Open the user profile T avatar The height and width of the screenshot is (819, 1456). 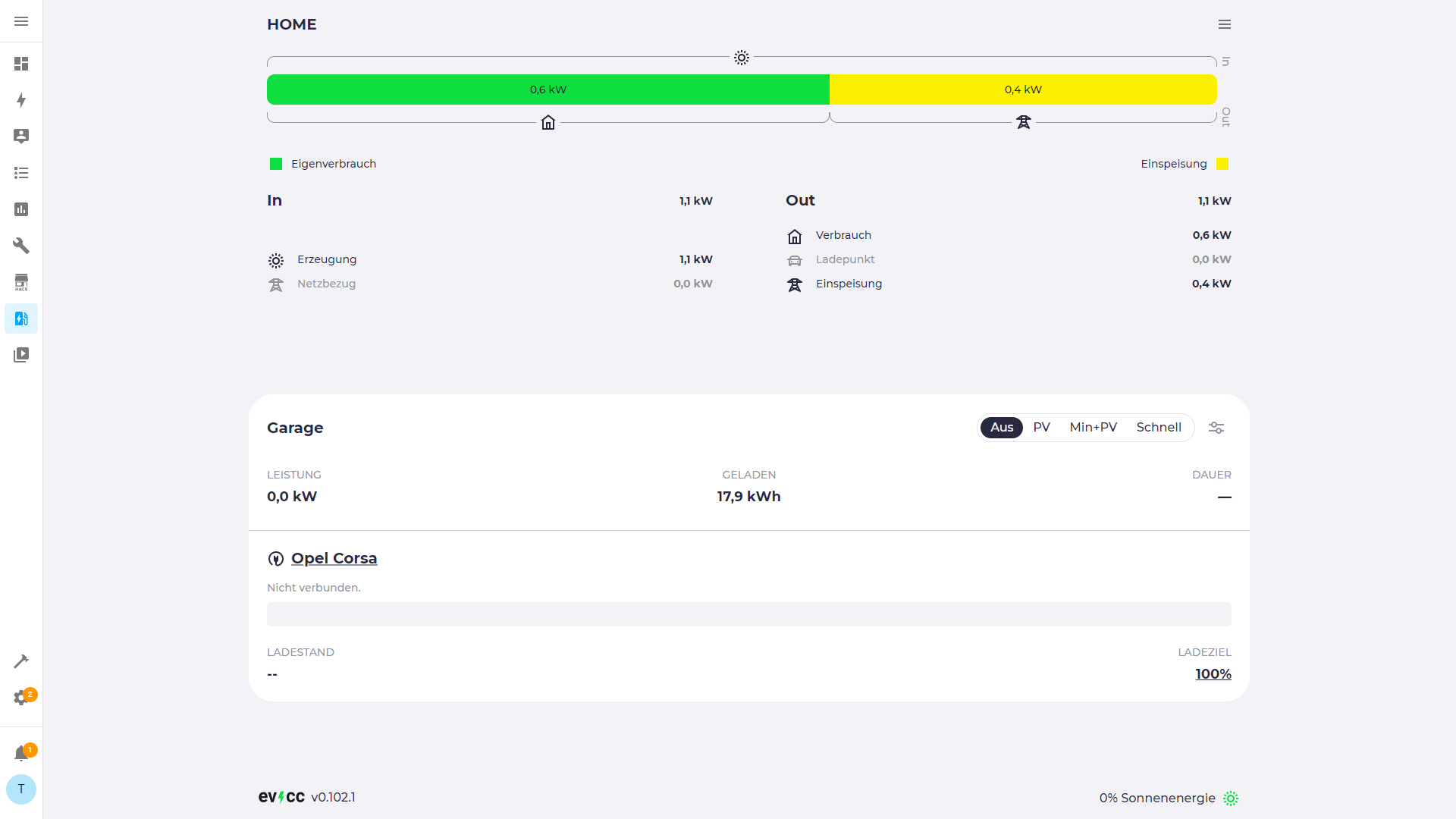pyautogui.click(x=21, y=789)
